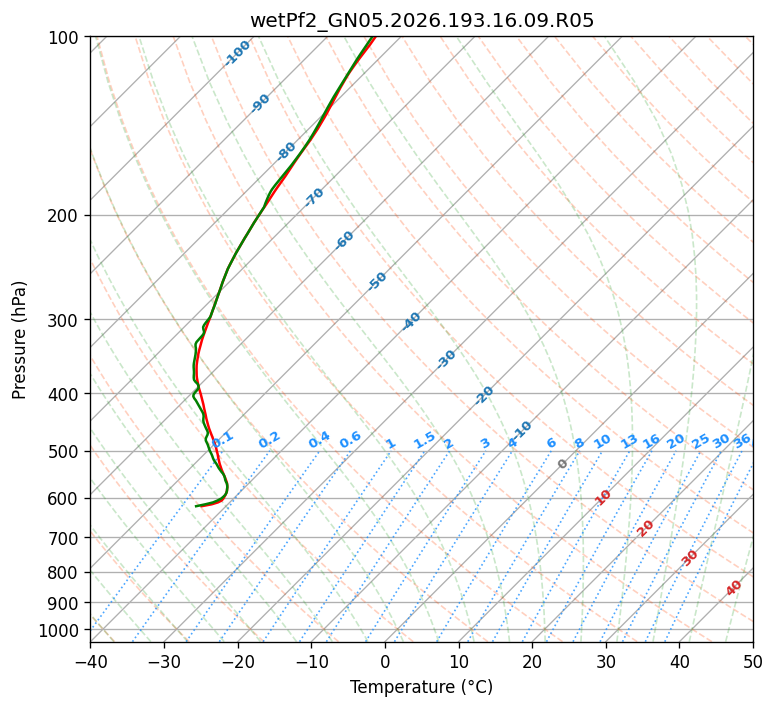Click the Pressure (hPa) axis label
Screen dimensions: 775x708
[18, 340]
